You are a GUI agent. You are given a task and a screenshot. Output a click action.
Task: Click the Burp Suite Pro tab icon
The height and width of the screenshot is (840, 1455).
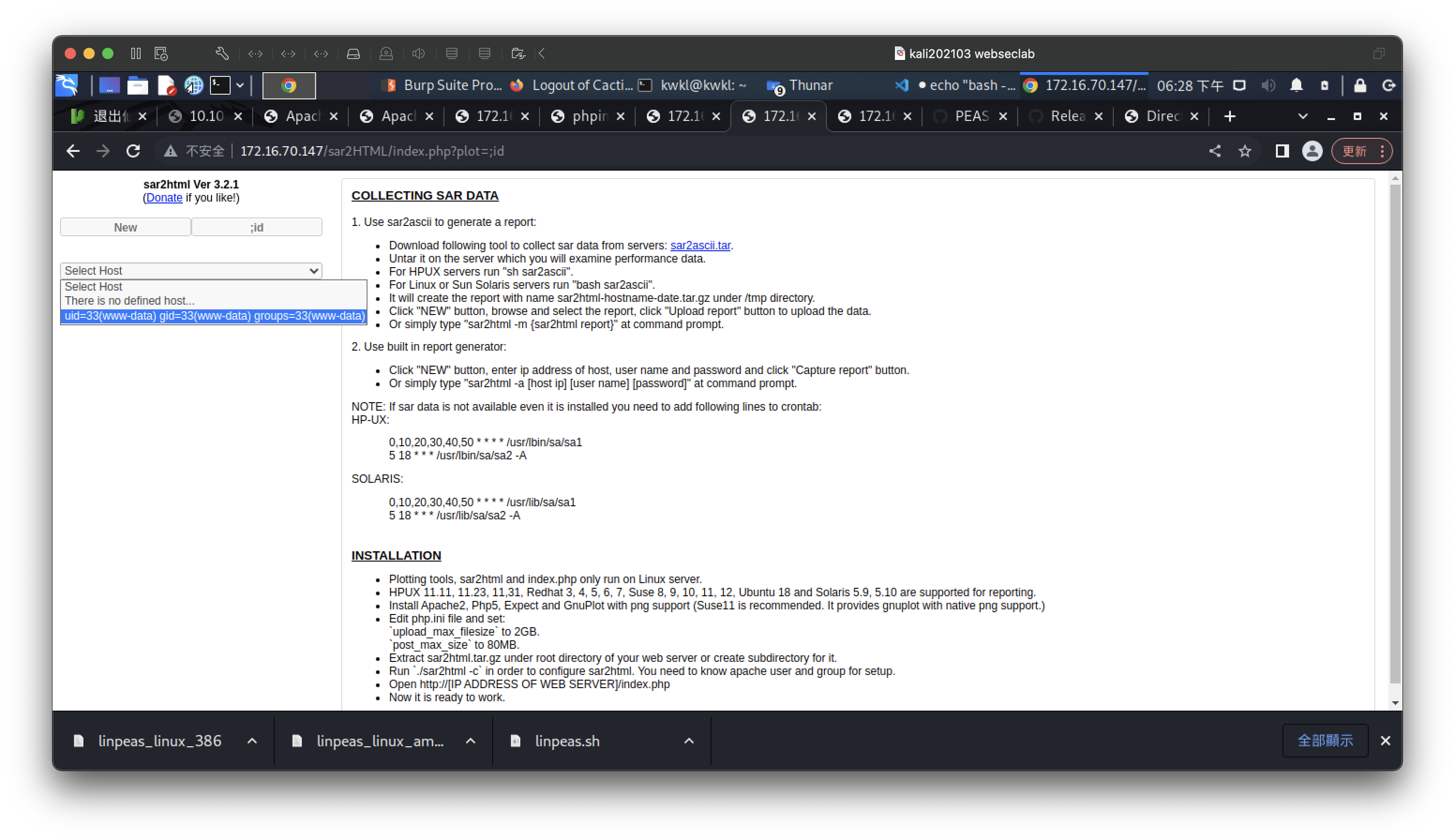coord(389,85)
